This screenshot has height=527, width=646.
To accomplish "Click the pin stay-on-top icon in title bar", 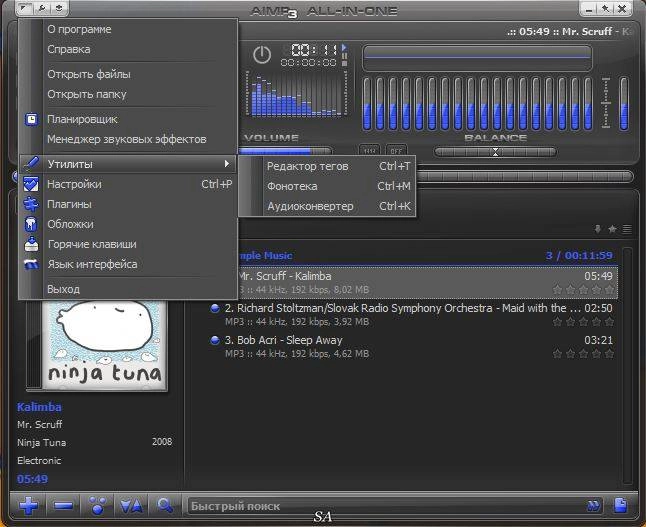I will pyautogui.click(x=605, y=8).
